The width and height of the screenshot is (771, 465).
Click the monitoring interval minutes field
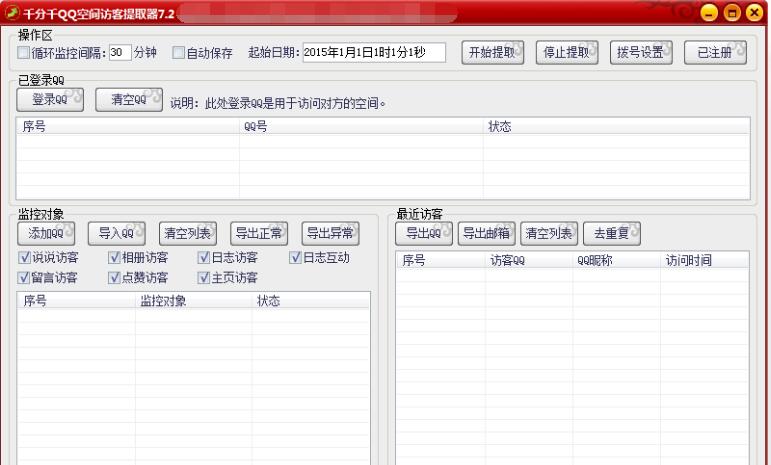(120, 52)
